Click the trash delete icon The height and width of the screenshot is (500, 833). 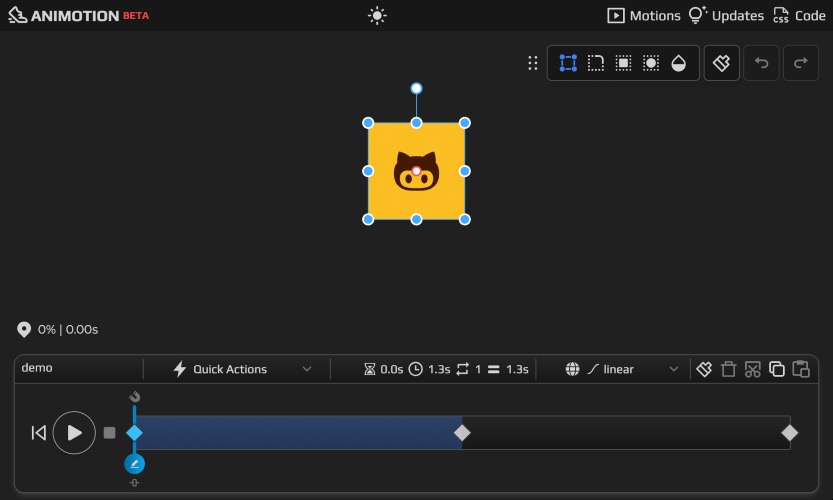pyautogui.click(x=728, y=369)
